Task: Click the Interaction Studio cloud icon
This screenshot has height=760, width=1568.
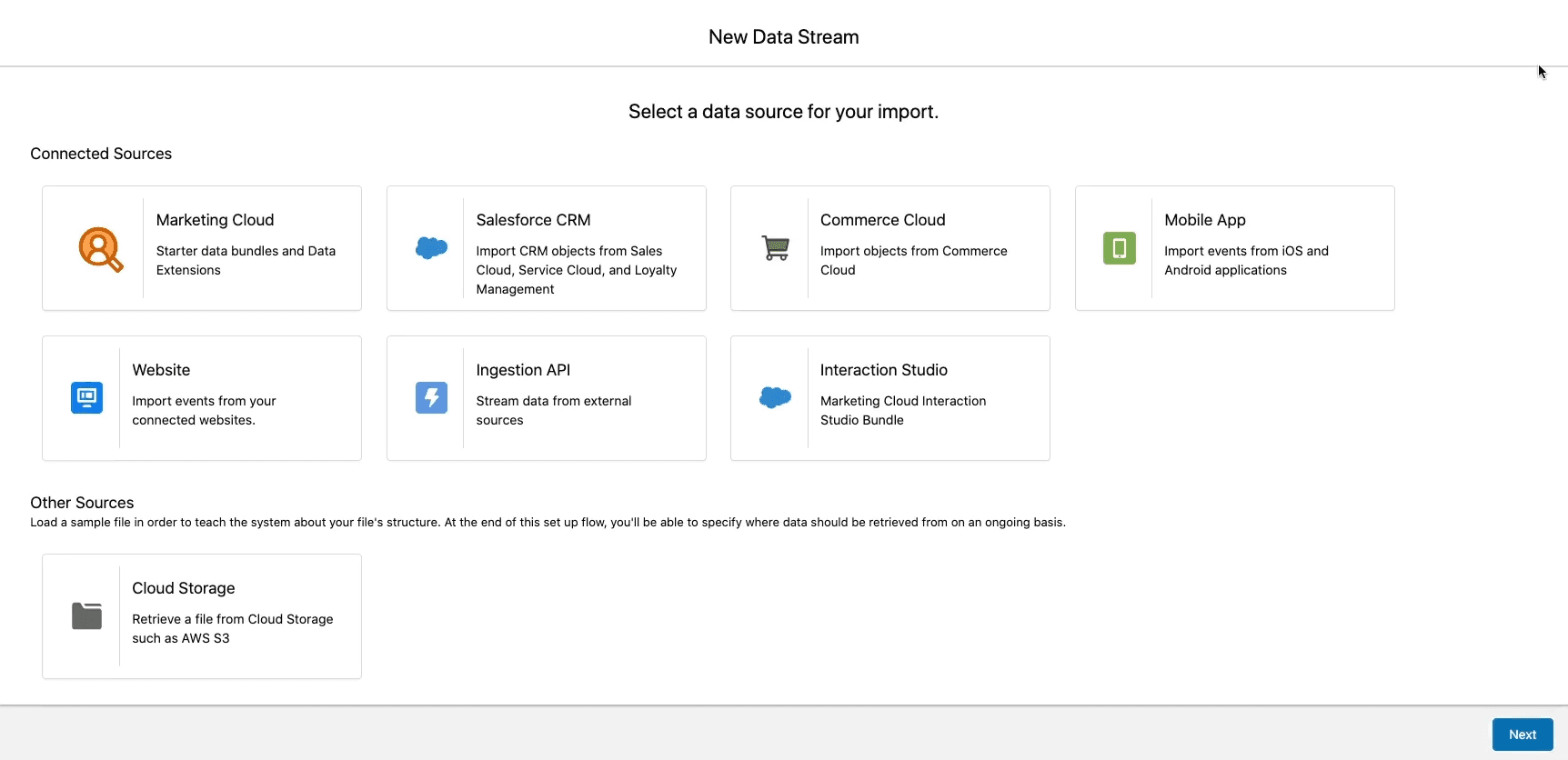Action: point(775,397)
